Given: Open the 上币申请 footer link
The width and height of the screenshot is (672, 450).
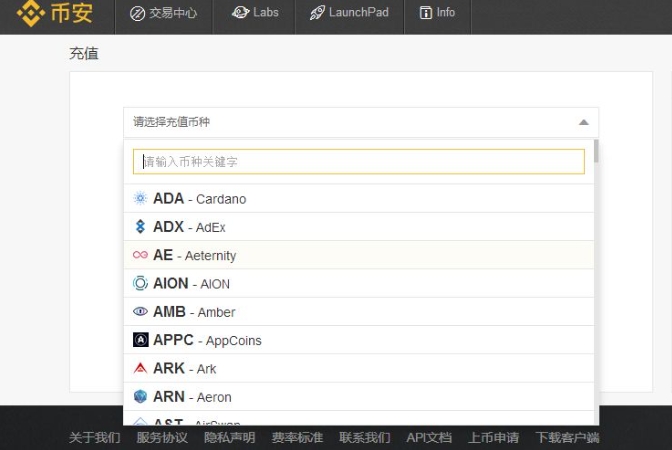Looking at the screenshot, I should [x=493, y=438].
